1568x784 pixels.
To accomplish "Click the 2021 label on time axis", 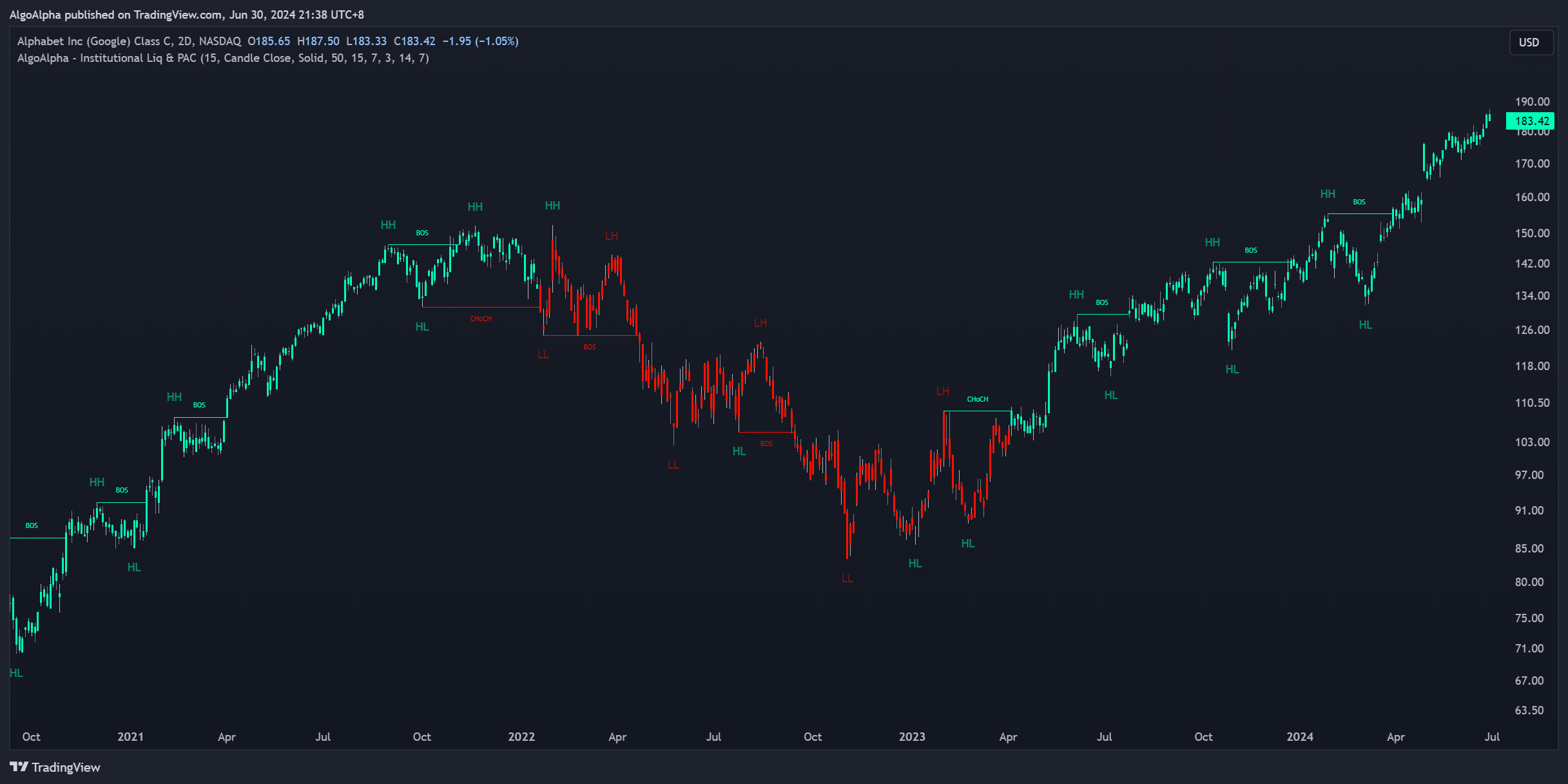I will [131, 736].
